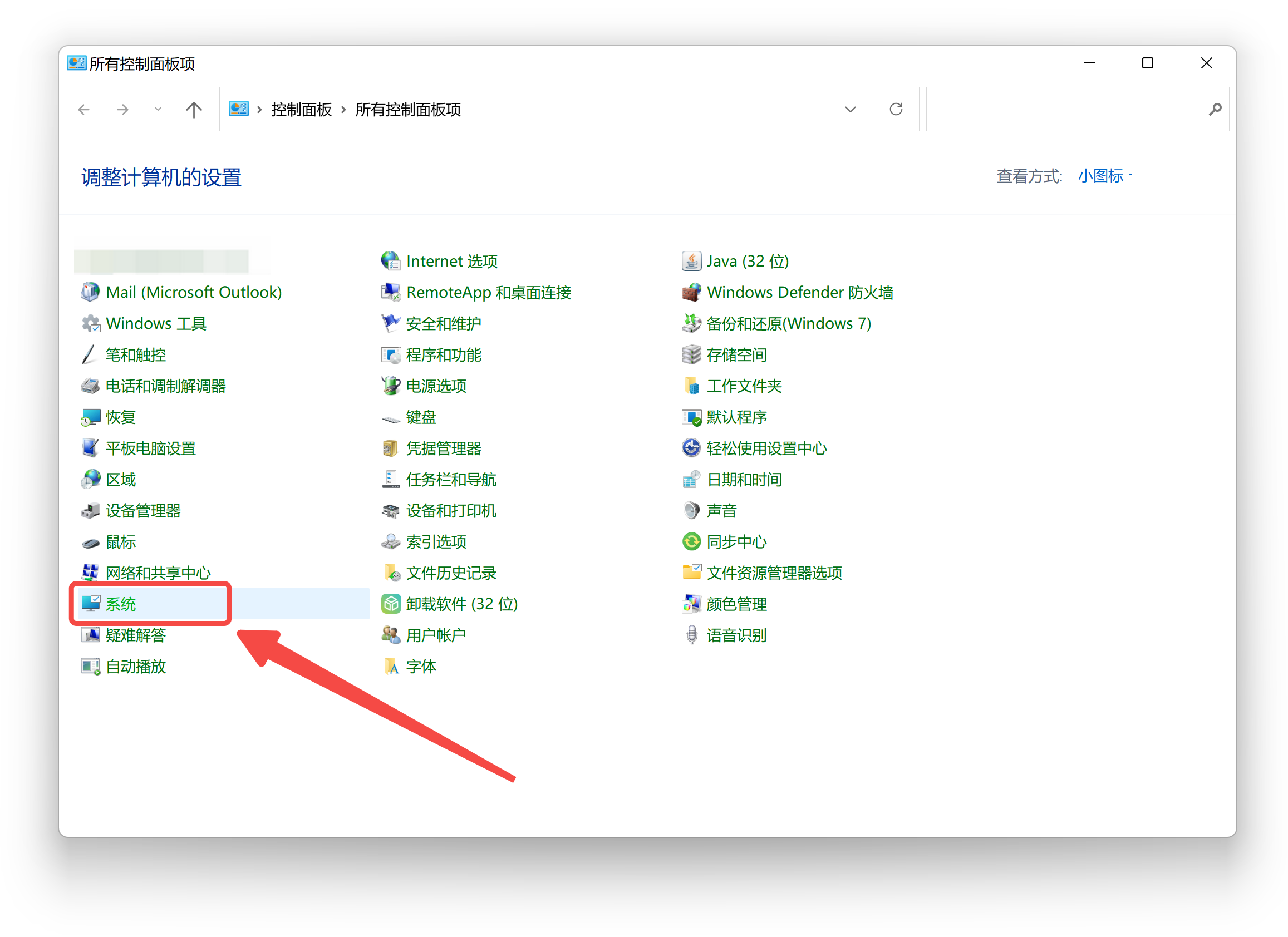Screen dimensions: 1288x937
Task: Maximize the 所有控制面板项 window
Action: tap(1147, 63)
